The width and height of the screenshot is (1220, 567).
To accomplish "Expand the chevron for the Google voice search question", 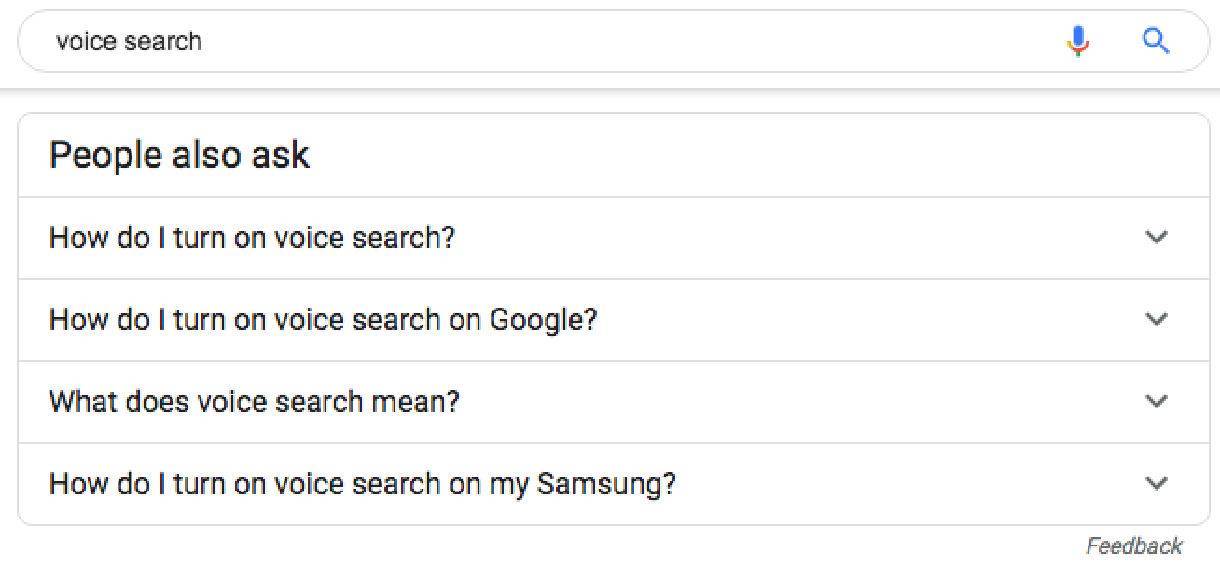I will pyautogui.click(x=1156, y=320).
